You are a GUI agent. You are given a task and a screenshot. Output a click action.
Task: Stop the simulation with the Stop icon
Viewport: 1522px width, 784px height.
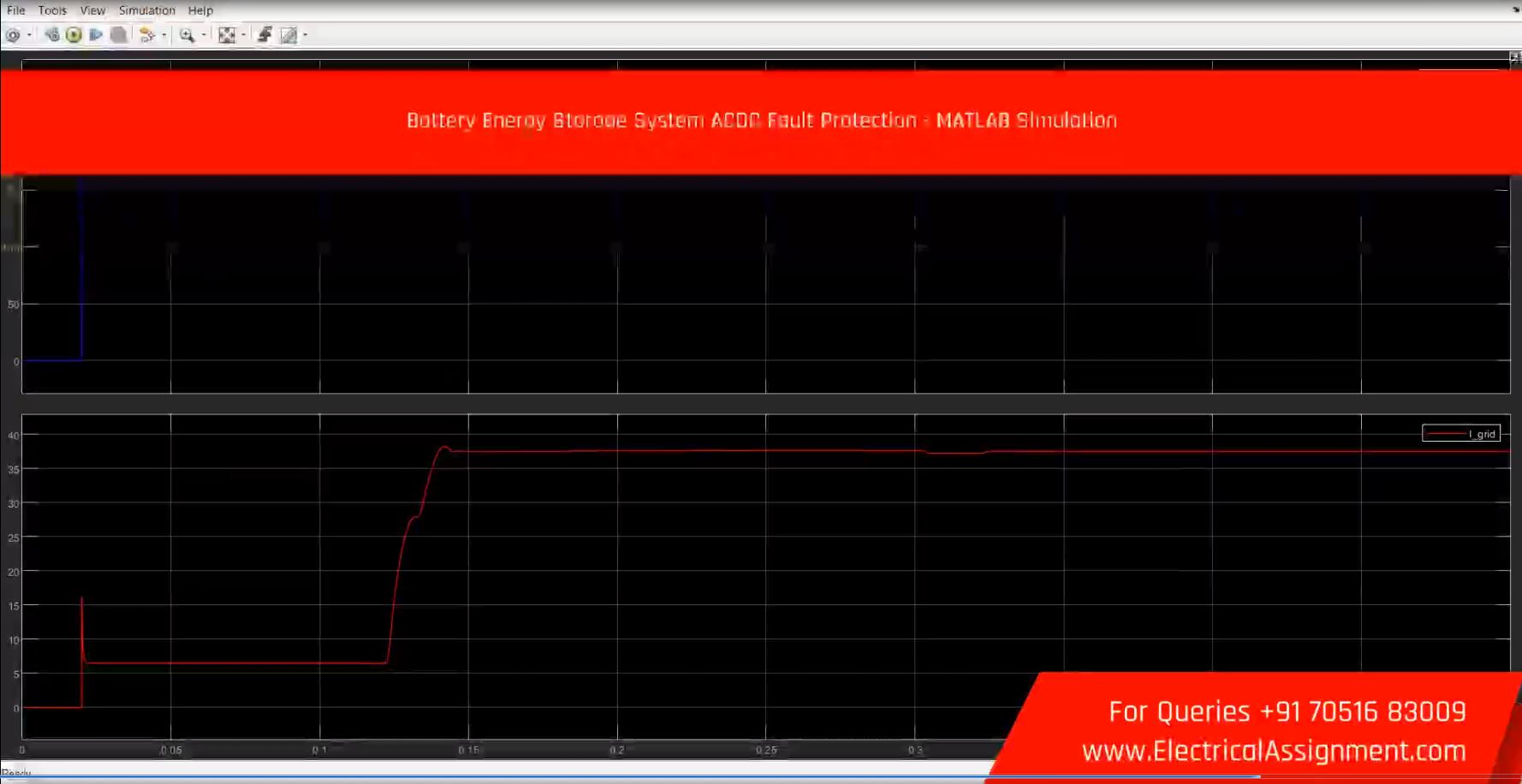point(119,35)
